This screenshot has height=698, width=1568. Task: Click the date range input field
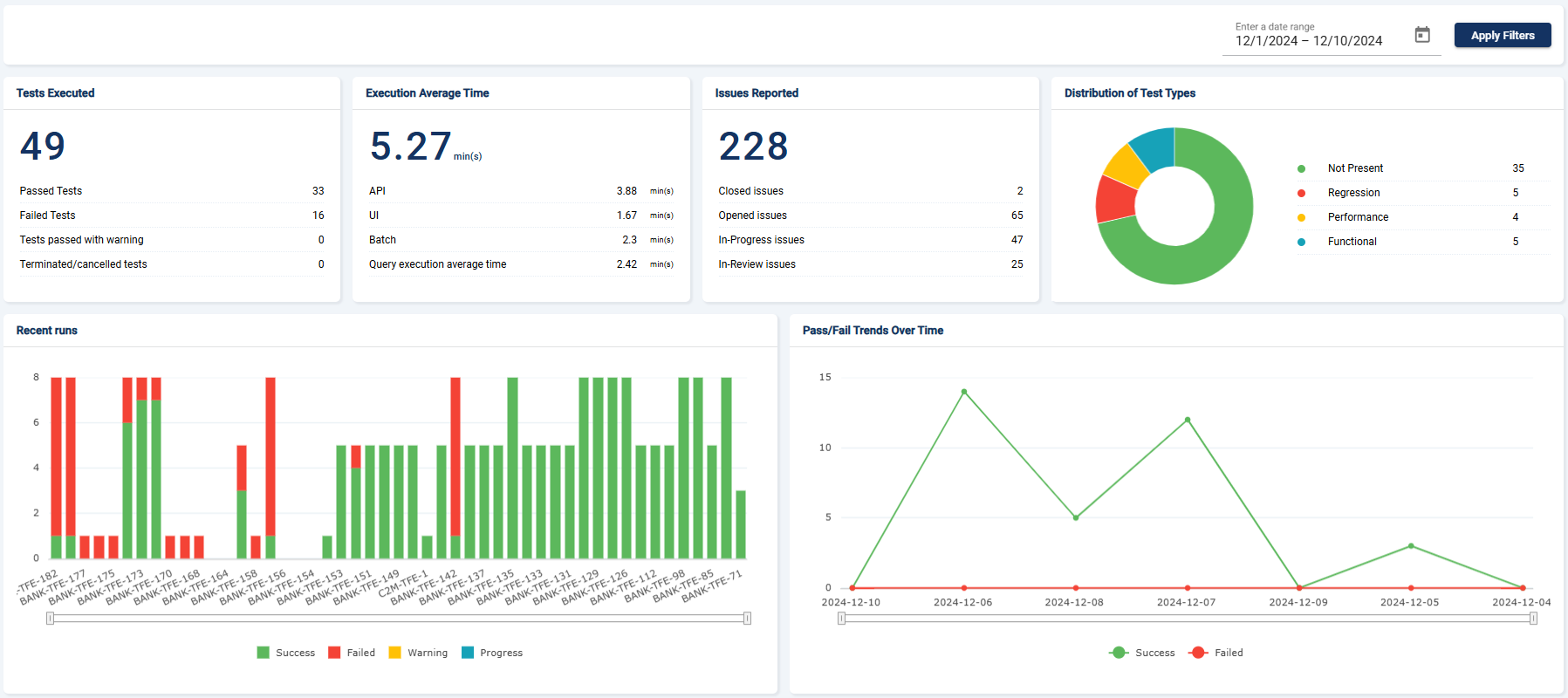pyautogui.click(x=1309, y=41)
